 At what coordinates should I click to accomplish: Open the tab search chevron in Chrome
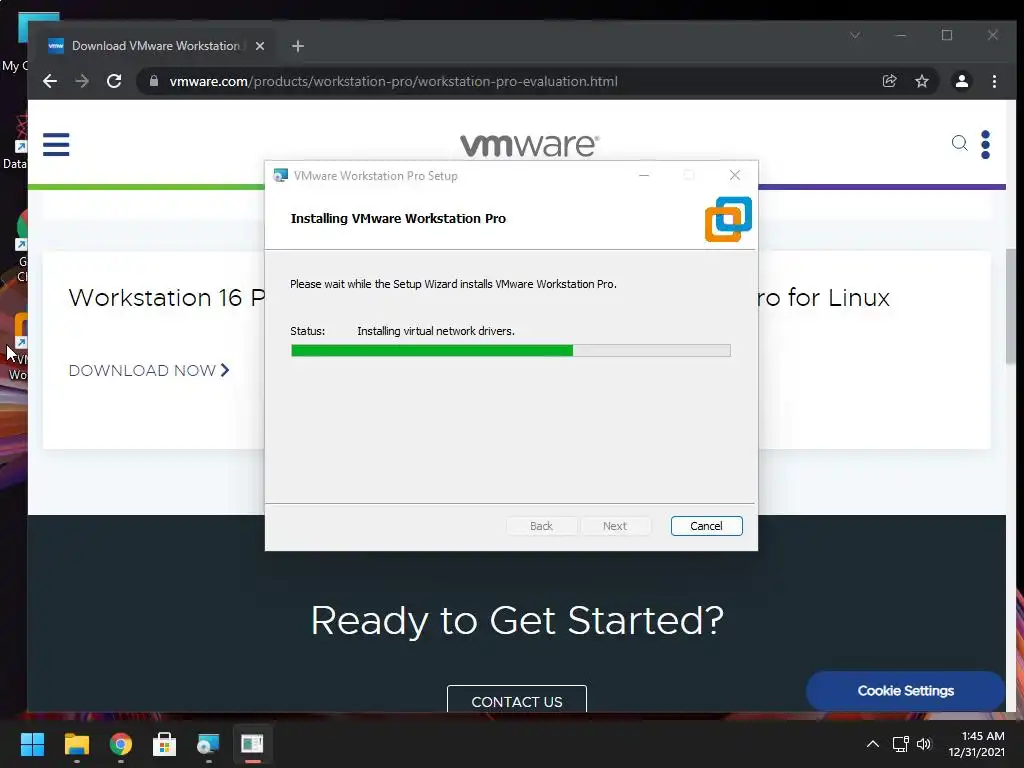pos(855,35)
